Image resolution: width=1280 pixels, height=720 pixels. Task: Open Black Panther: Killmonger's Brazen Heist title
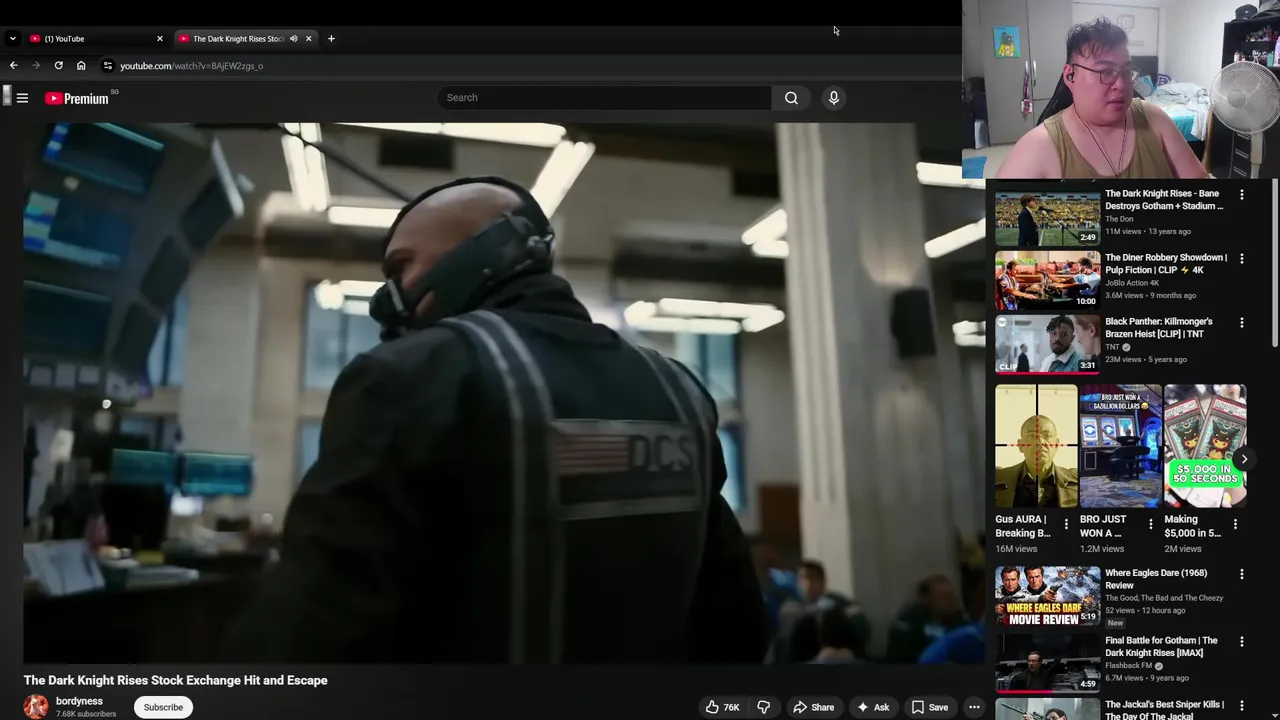(1159, 328)
